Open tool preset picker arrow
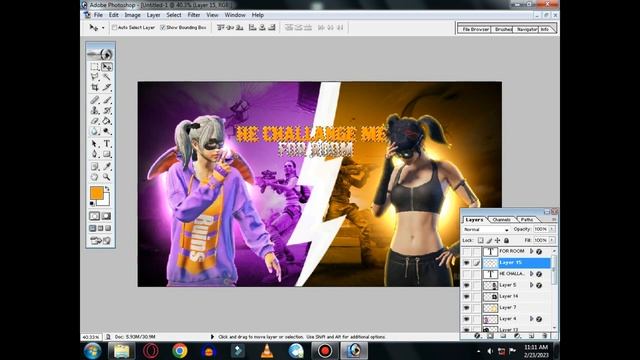 point(103,28)
